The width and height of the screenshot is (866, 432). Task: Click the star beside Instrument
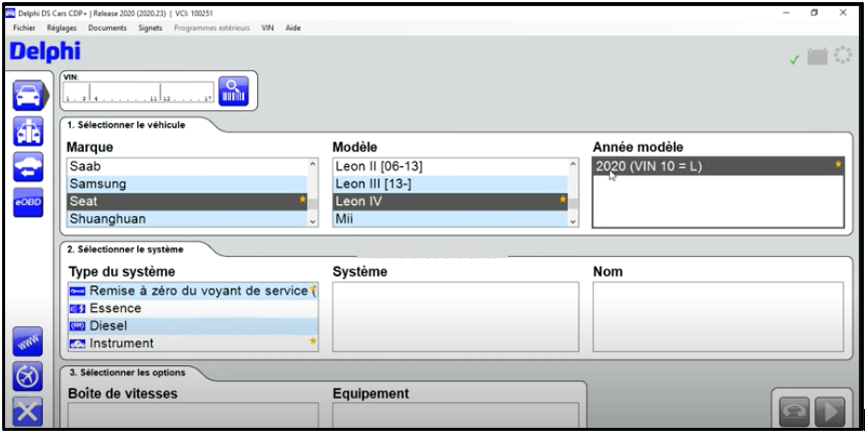coord(313,341)
